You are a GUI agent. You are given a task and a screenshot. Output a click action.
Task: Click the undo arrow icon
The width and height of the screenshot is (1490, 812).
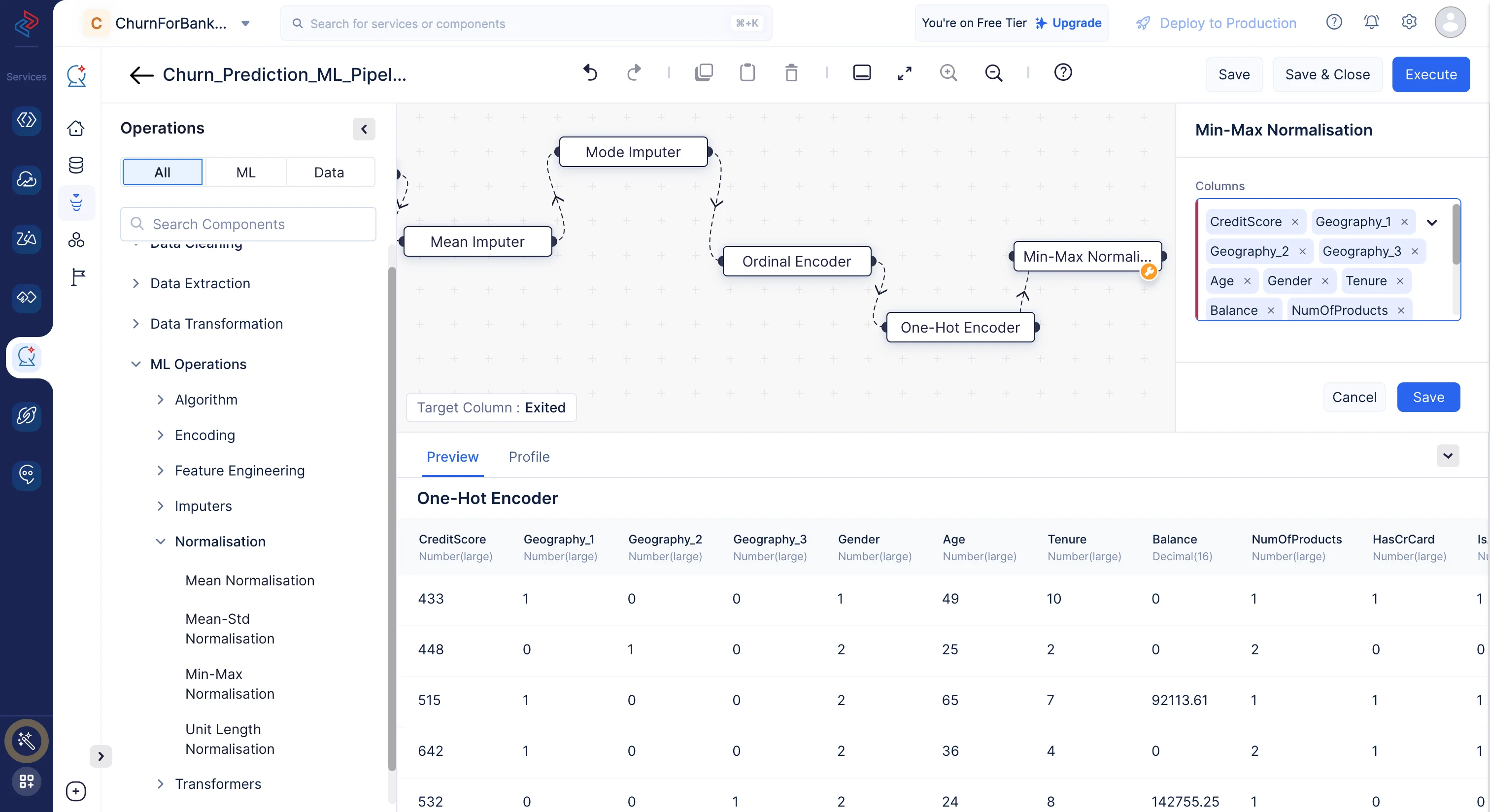589,73
